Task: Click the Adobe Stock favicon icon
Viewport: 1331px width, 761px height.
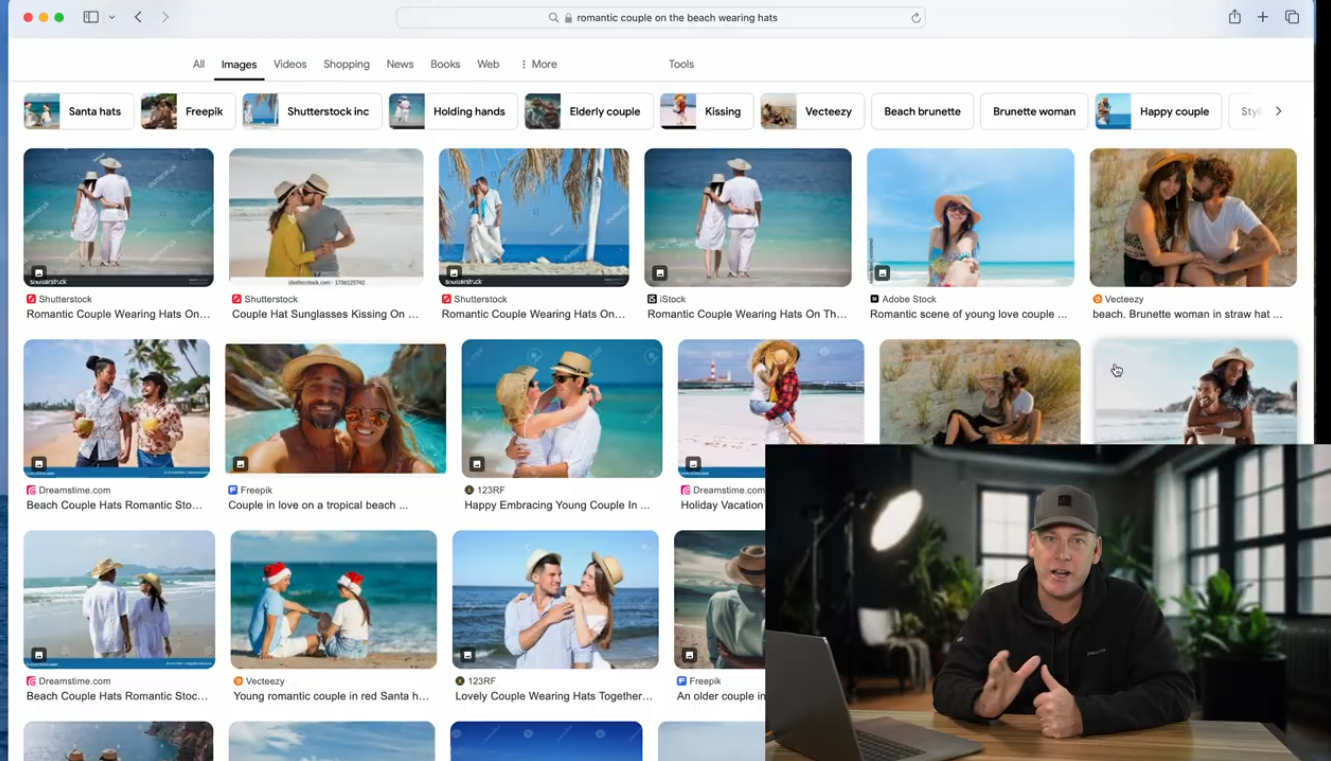Action: point(874,299)
